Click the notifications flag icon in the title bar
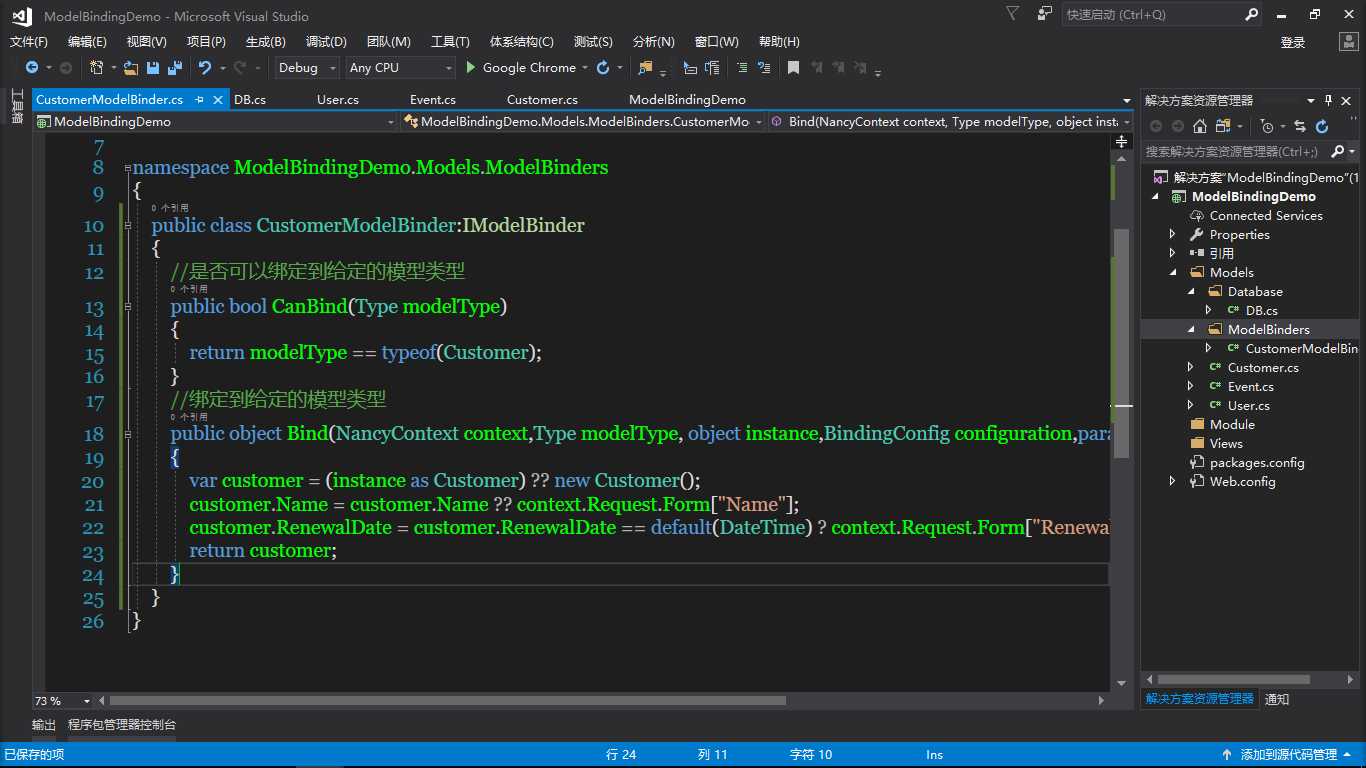 (x=1013, y=14)
